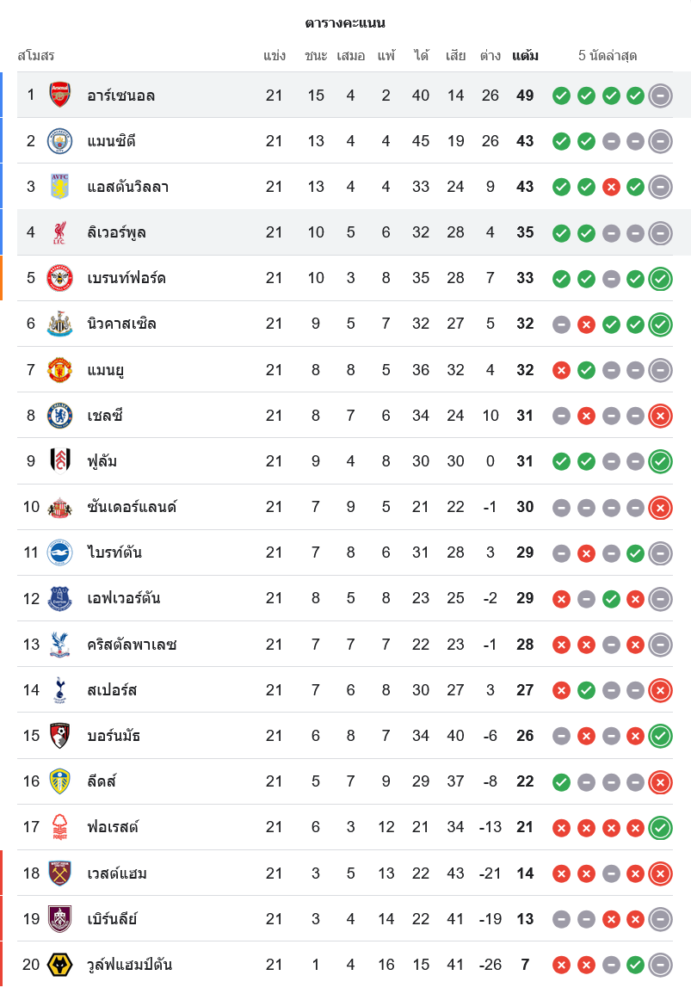Open the แมนยู team link

click(106, 370)
